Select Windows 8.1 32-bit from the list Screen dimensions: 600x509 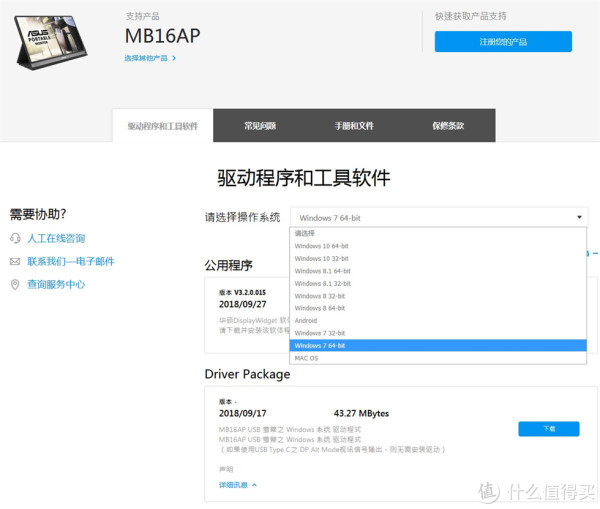438,284
